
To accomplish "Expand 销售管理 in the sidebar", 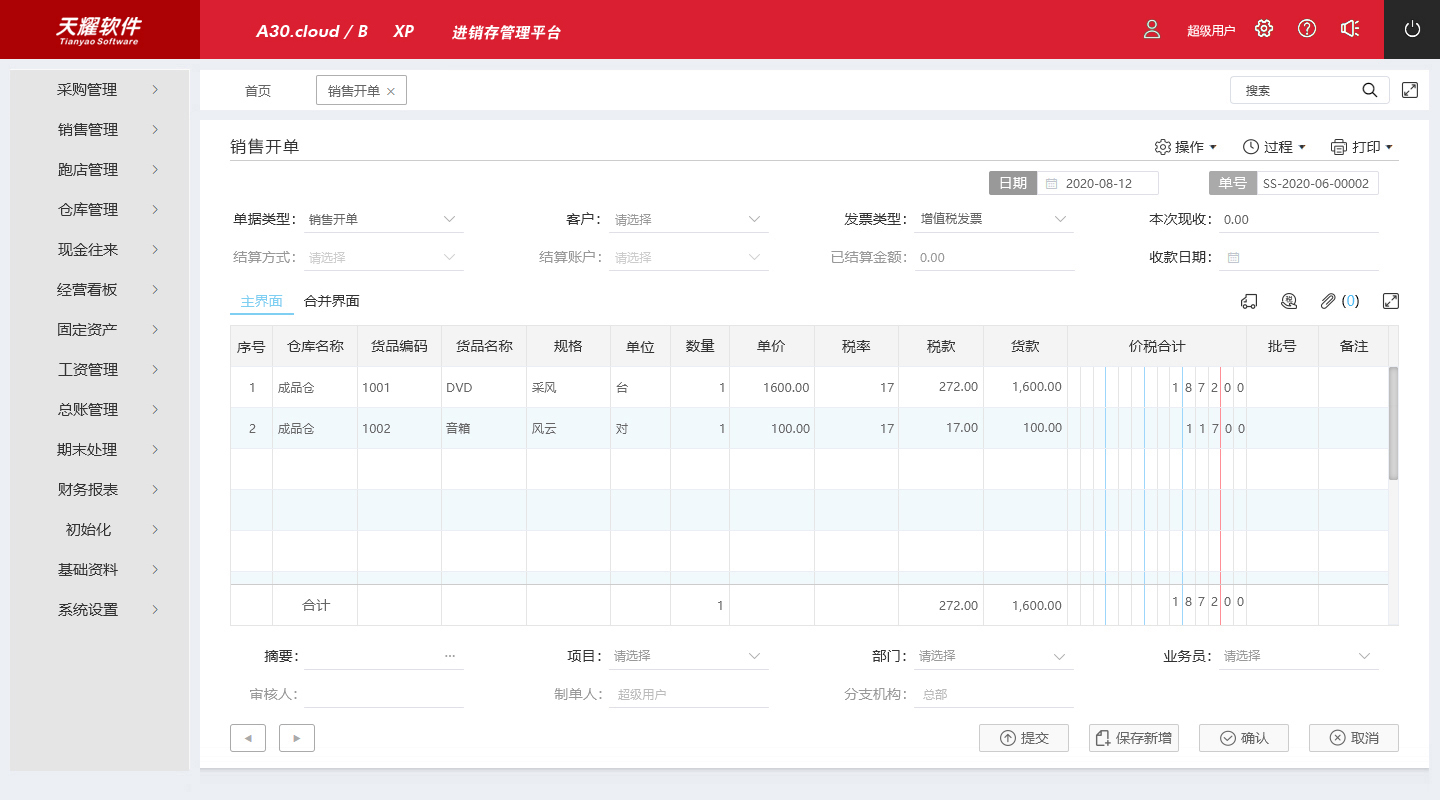I will (100, 130).
